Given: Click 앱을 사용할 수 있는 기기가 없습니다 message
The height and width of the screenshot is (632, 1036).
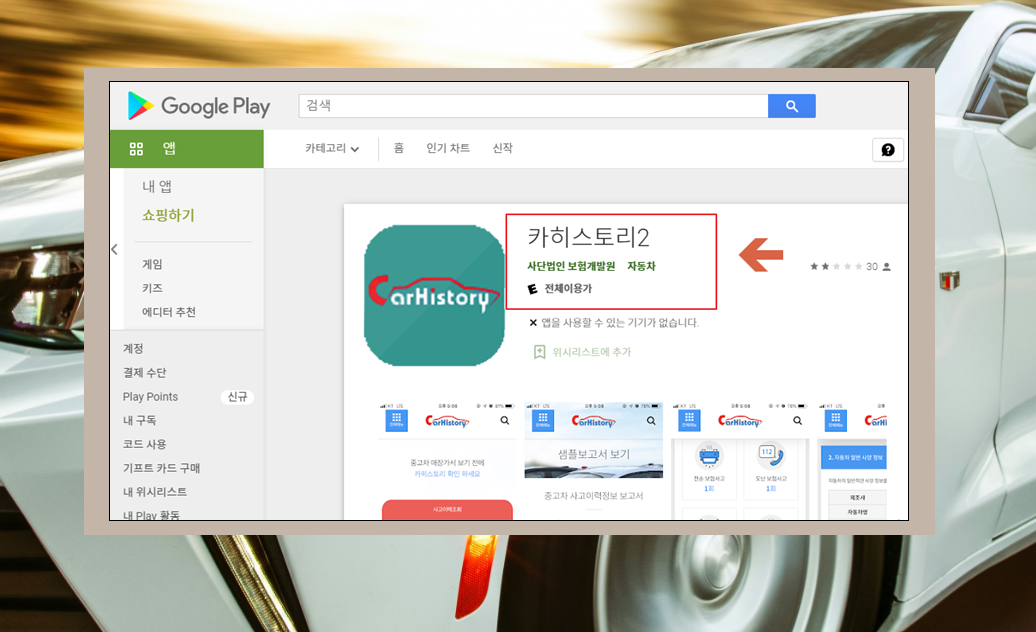Looking at the screenshot, I should (620, 322).
